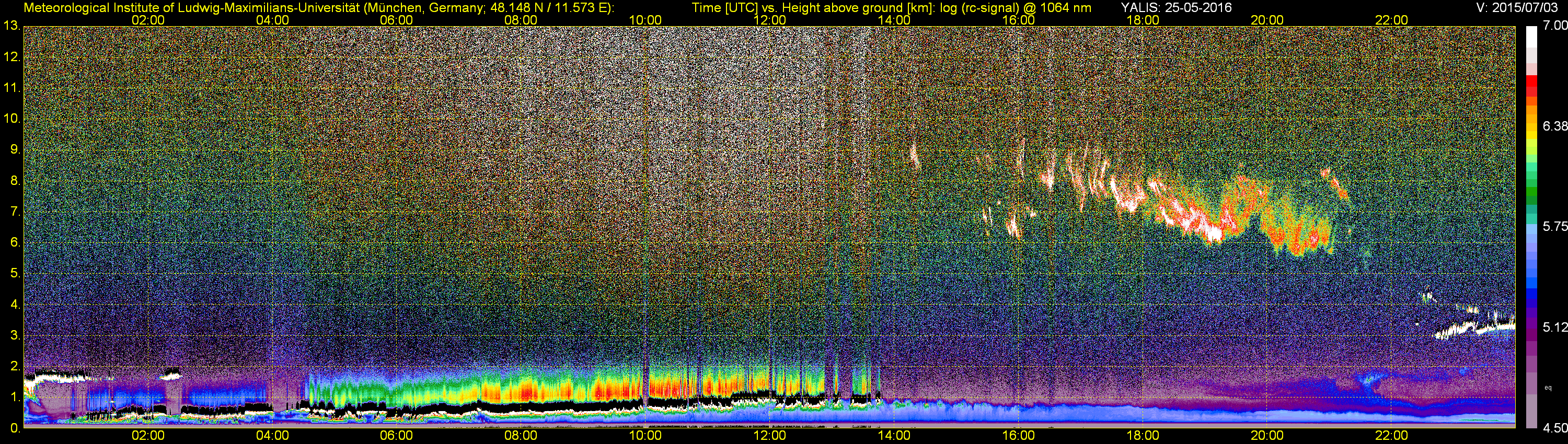The width and height of the screenshot is (1568, 444).
Task: Click 12:00 on the bottom time axis
Action: 769,436
